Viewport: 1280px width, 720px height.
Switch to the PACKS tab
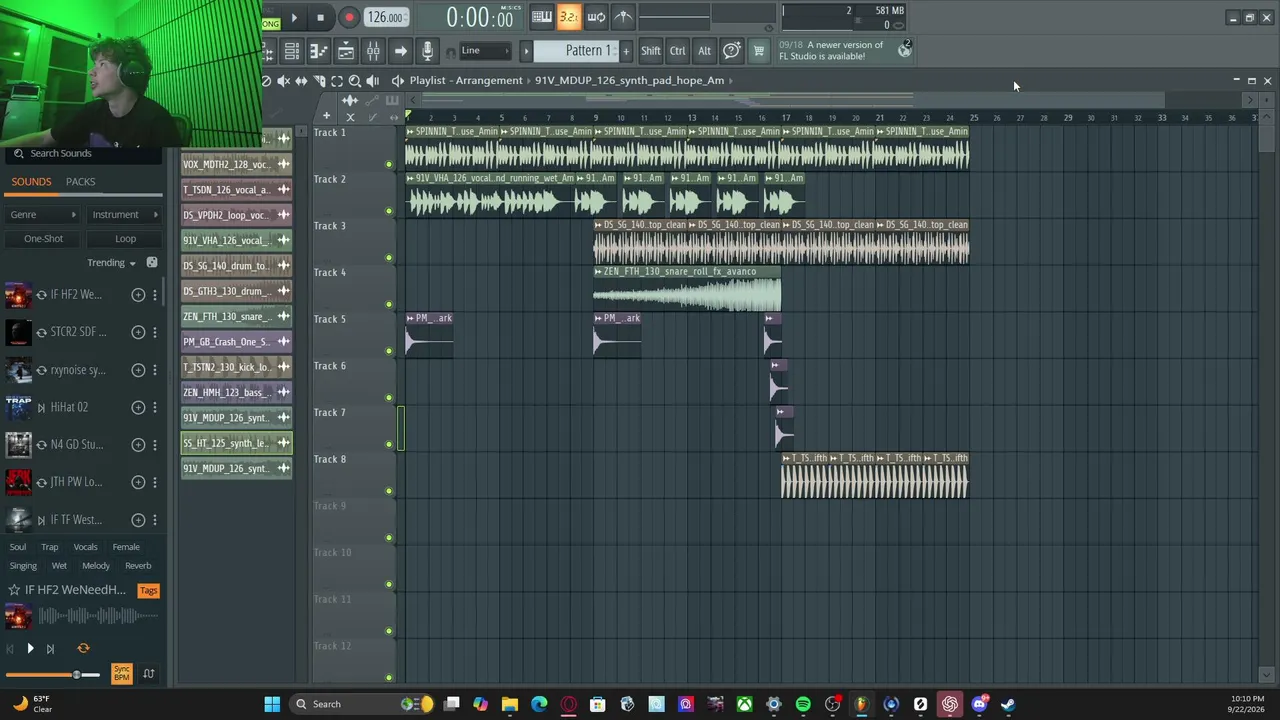click(x=80, y=182)
